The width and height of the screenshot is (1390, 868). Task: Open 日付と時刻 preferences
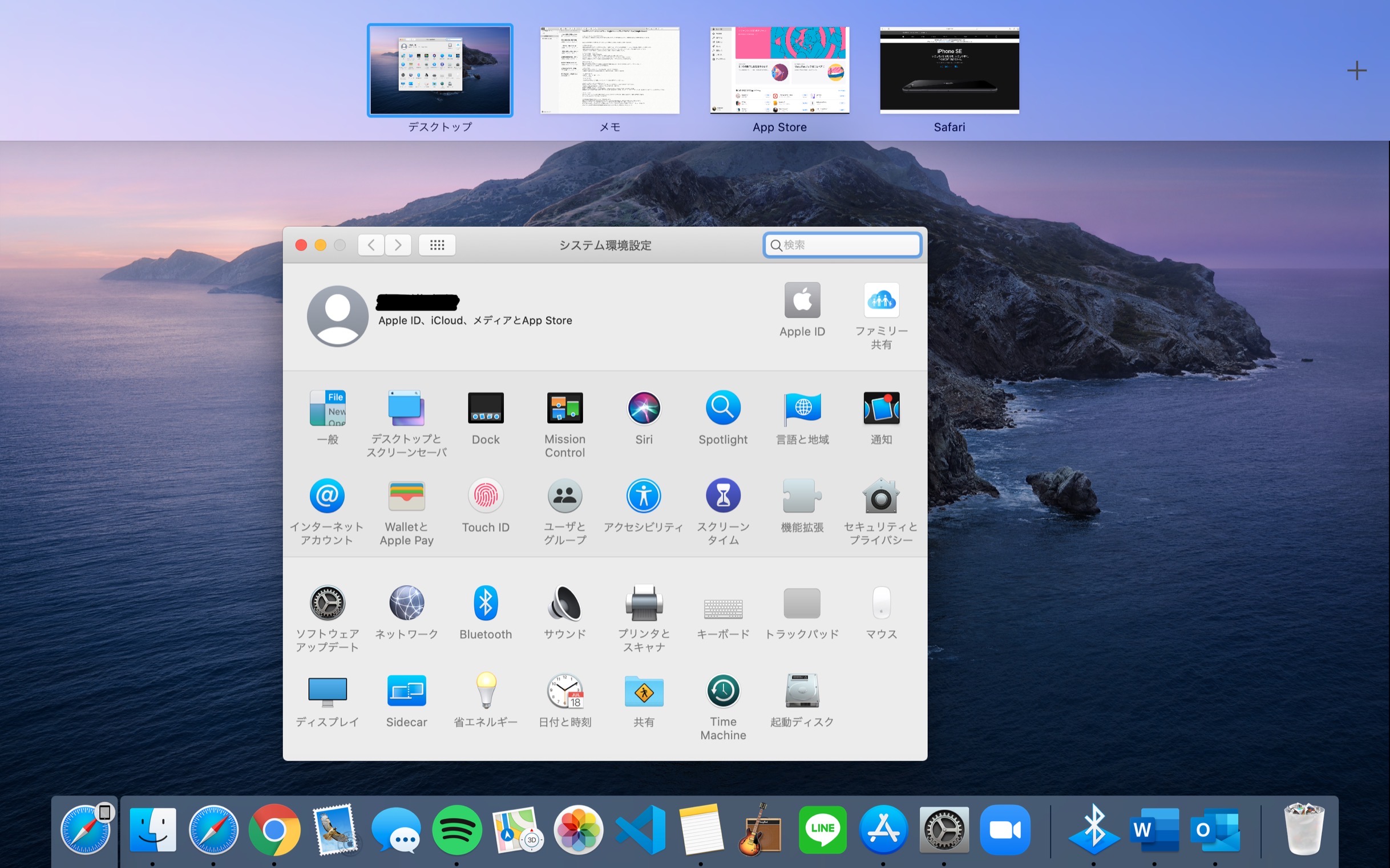point(565,691)
